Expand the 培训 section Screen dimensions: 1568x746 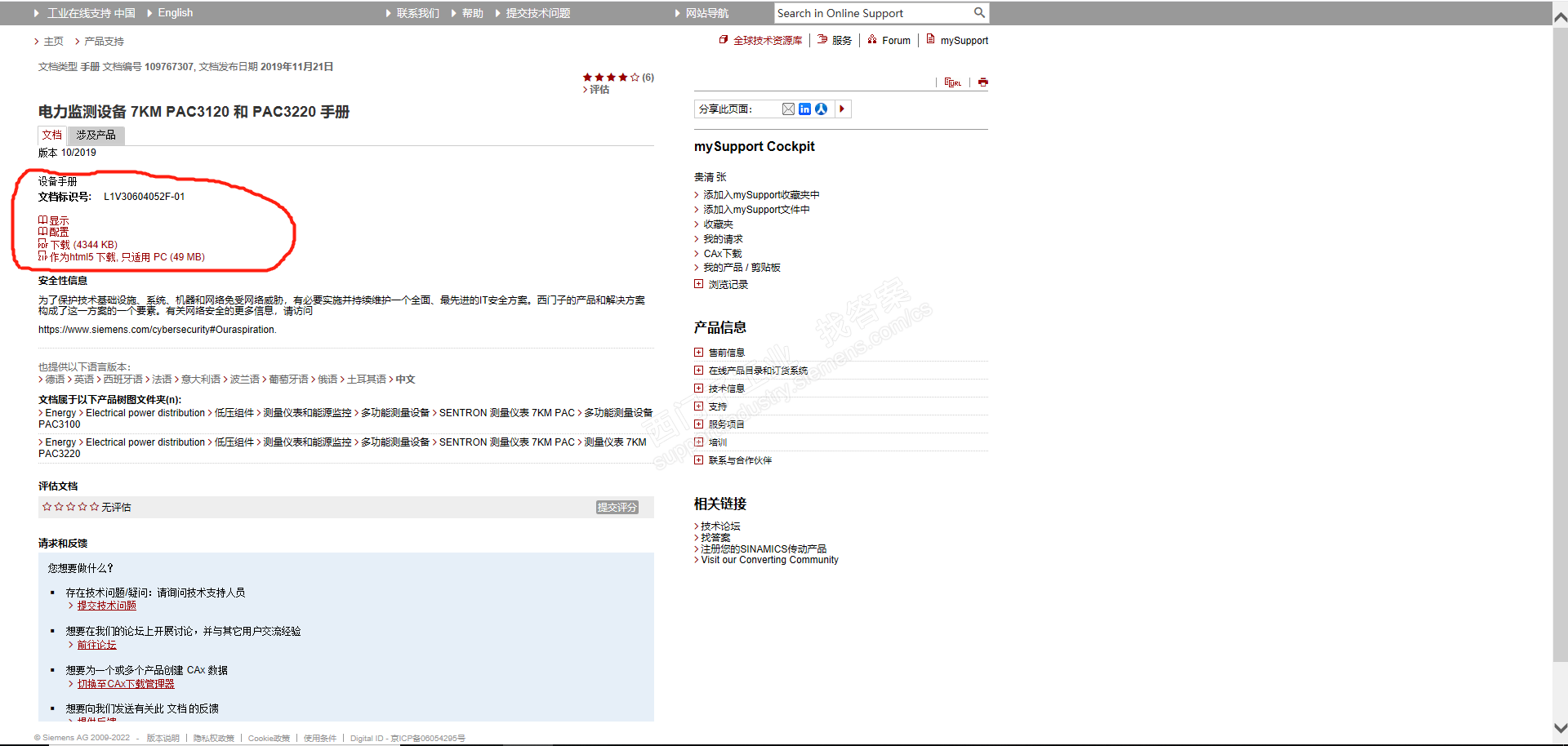tap(698, 442)
